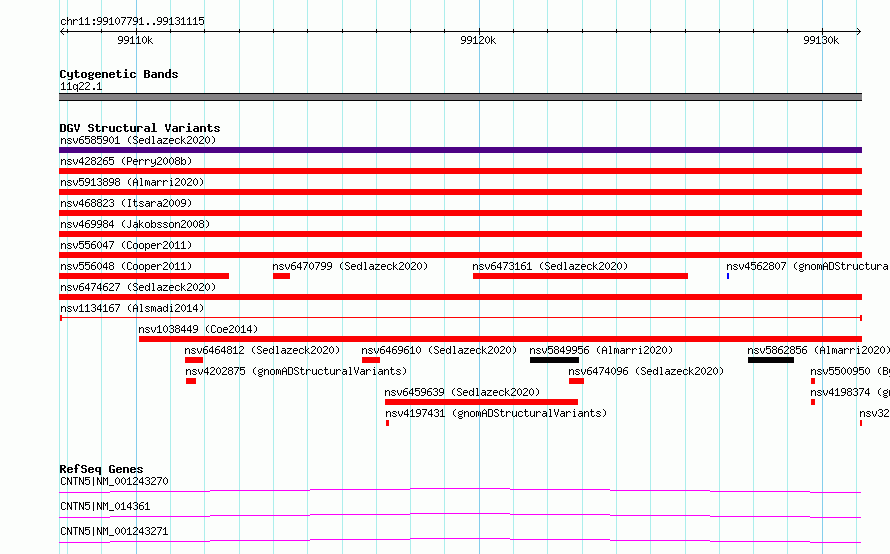This screenshot has height=554, width=890.
Task: Select the nsv5500950 variant label
Action: [850, 371]
